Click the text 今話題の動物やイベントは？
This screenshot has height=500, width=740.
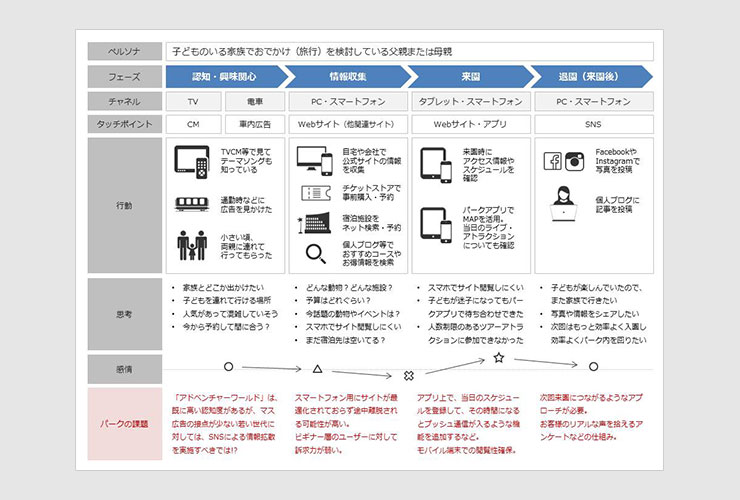[353, 314]
